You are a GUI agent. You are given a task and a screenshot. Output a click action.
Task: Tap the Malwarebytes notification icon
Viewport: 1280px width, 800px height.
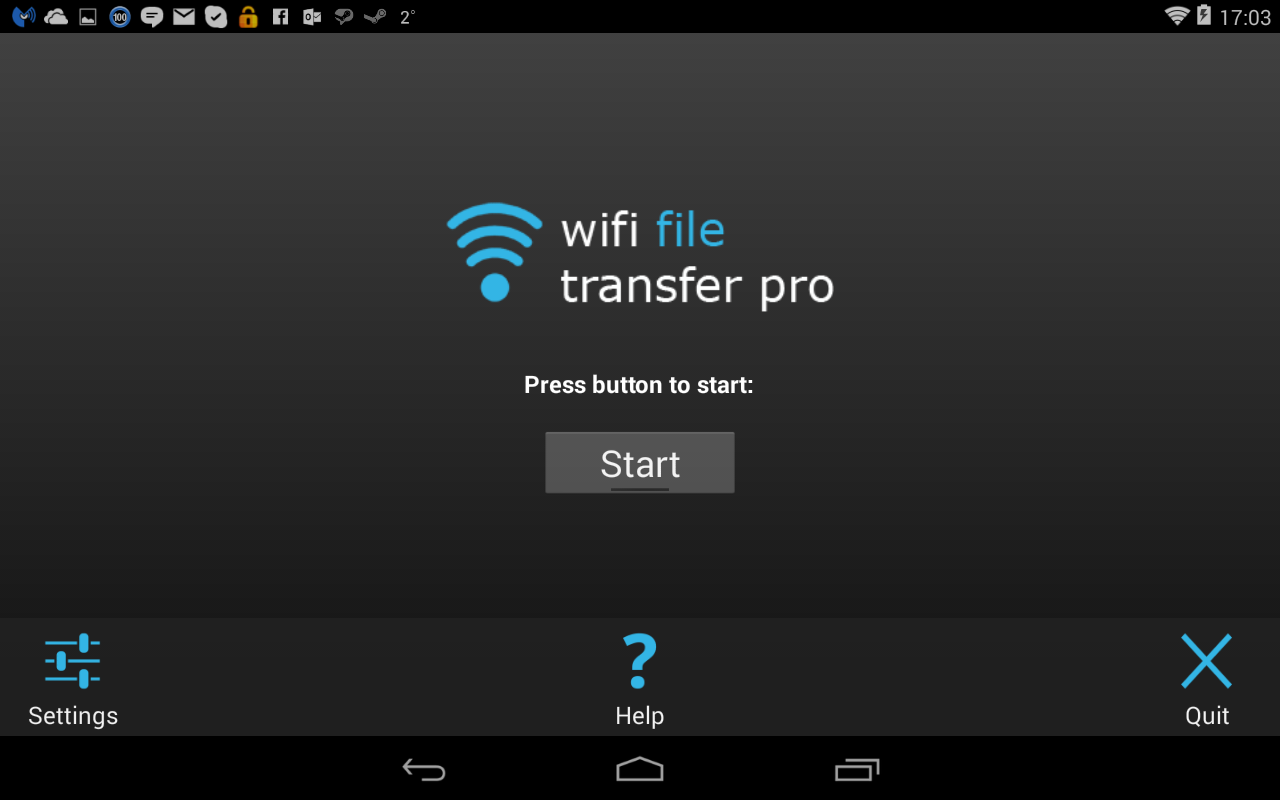[x=24, y=16]
